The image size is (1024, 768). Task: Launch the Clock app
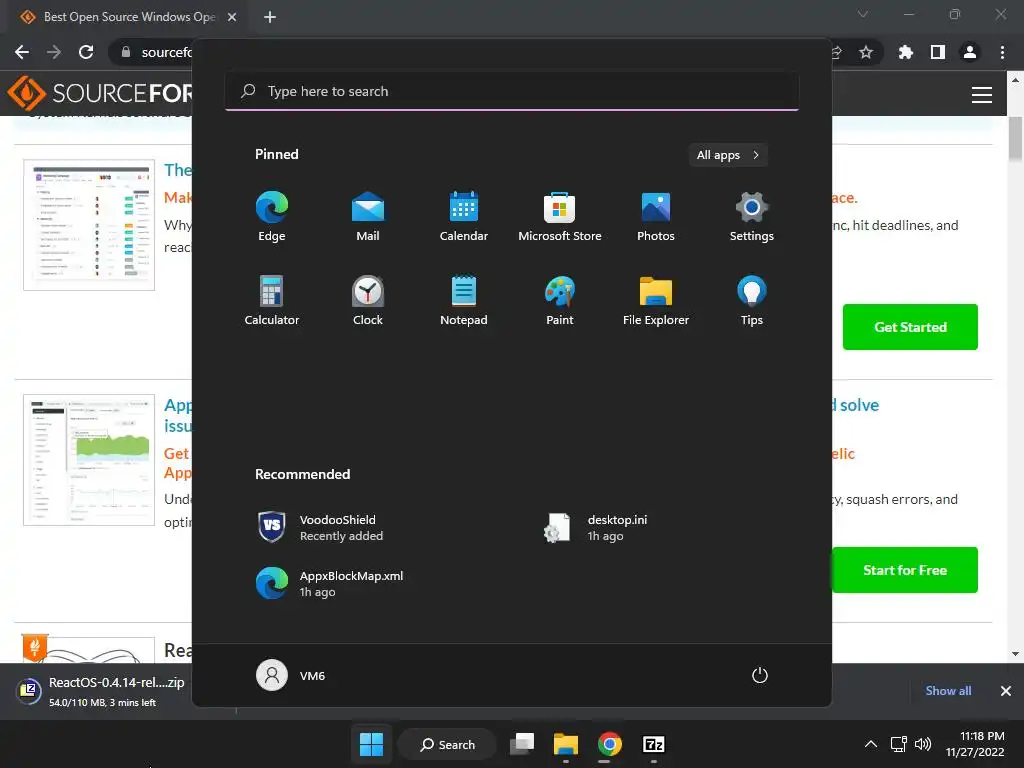[x=368, y=300]
